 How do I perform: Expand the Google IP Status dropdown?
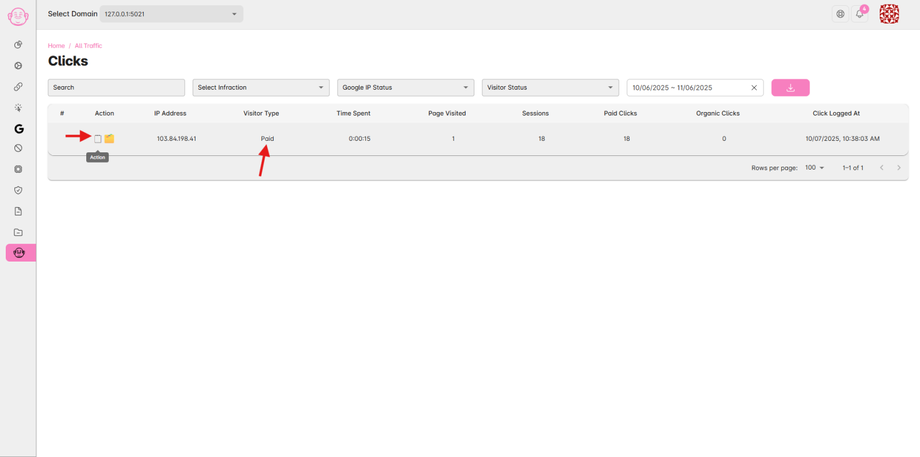click(405, 87)
